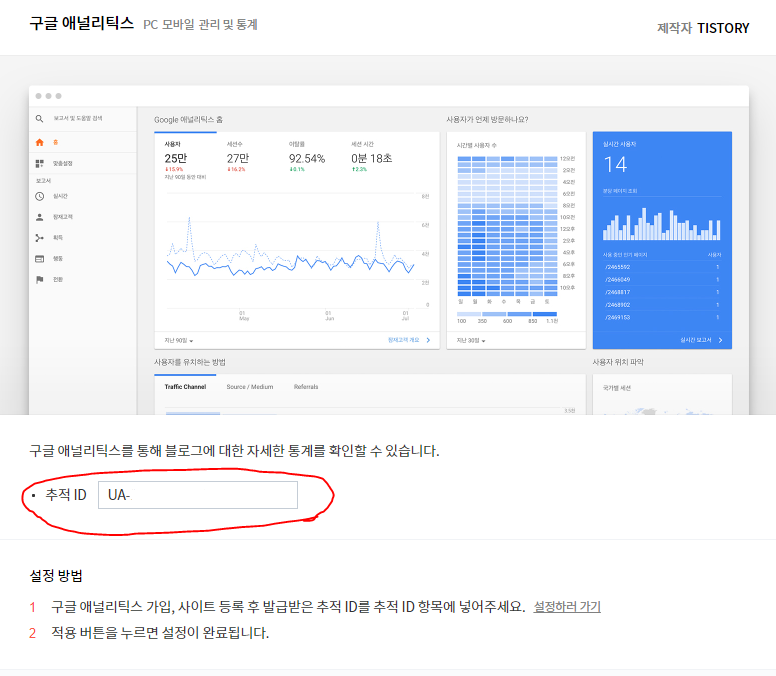Click the /2465592 page row
Image resolution: width=776 pixels, height=676 pixels.
click(x=662, y=267)
